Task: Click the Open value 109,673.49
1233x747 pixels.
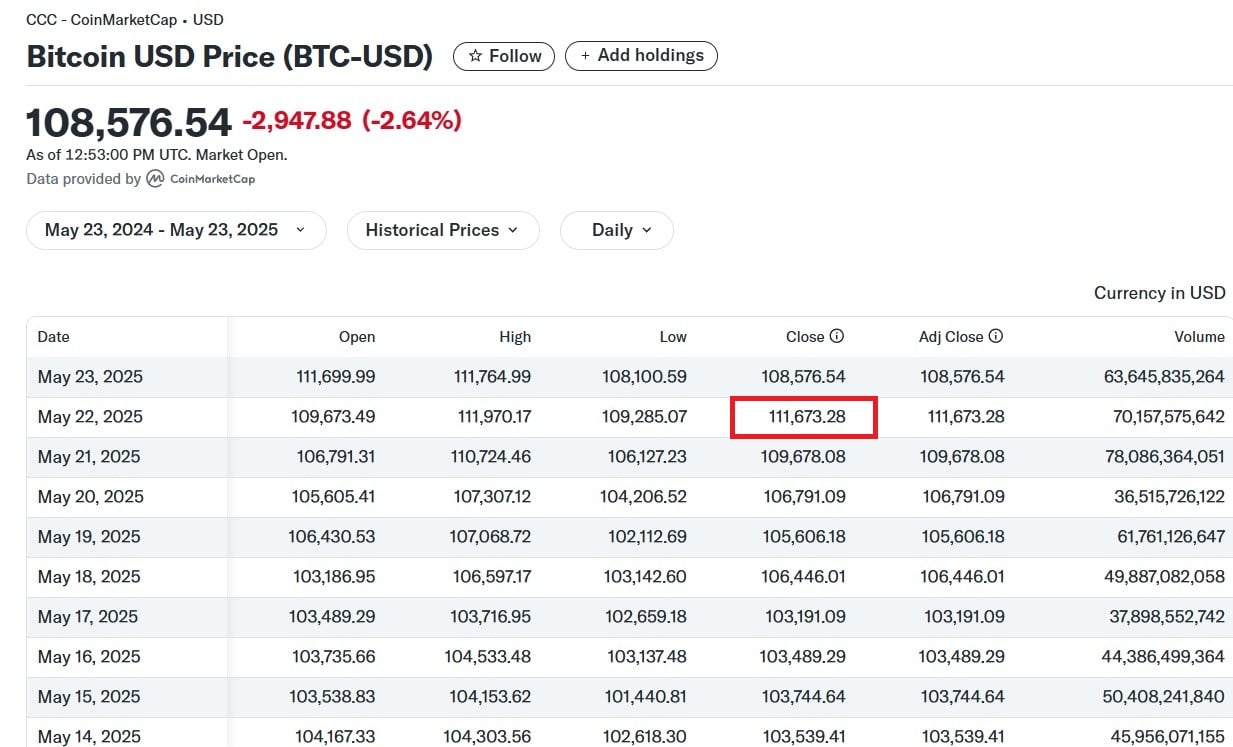Action: click(x=333, y=417)
